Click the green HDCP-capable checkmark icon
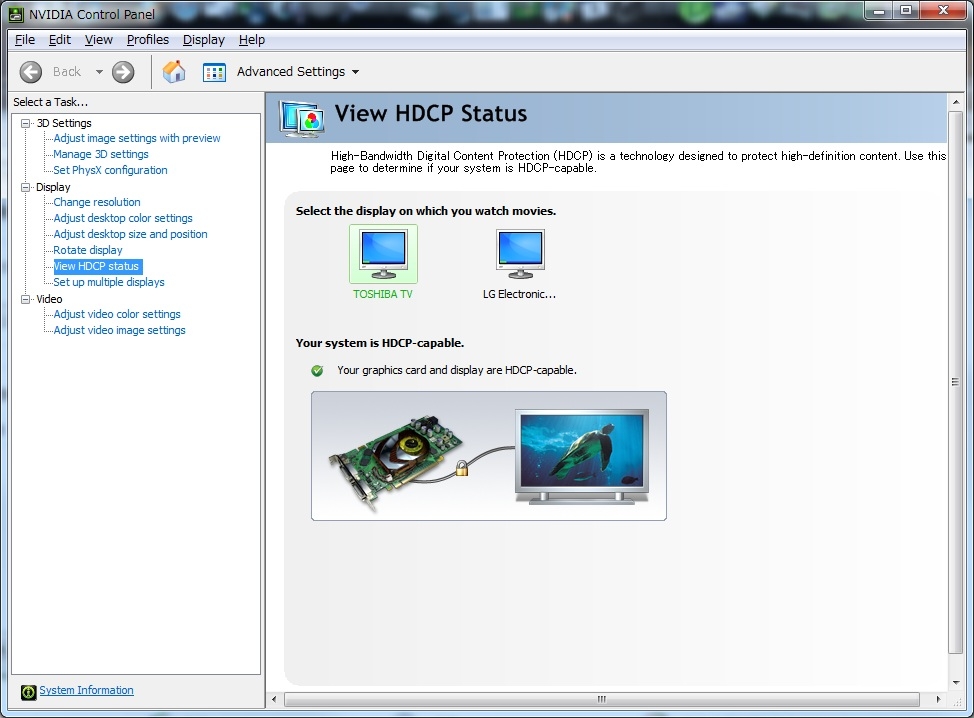 pos(317,371)
